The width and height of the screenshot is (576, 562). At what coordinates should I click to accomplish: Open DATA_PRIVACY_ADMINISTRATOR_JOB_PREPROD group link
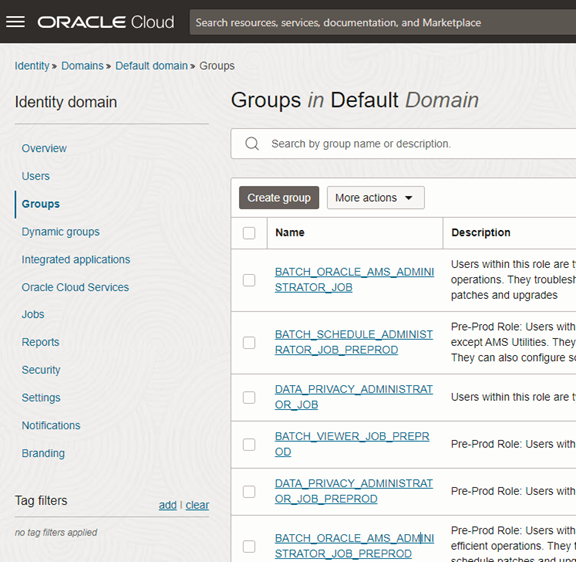pyautogui.click(x=354, y=491)
